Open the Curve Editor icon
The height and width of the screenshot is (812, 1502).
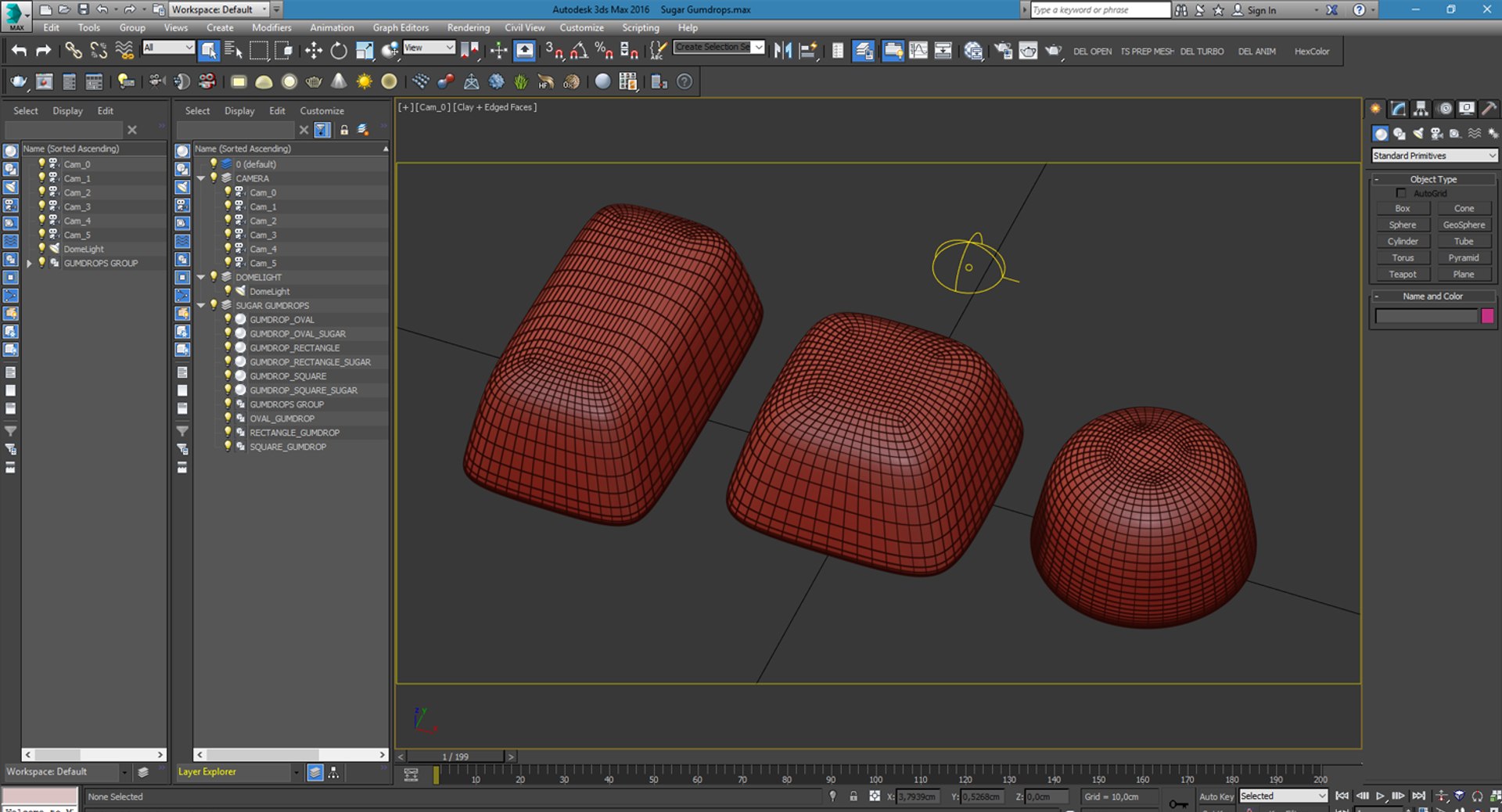pyautogui.click(x=918, y=51)
